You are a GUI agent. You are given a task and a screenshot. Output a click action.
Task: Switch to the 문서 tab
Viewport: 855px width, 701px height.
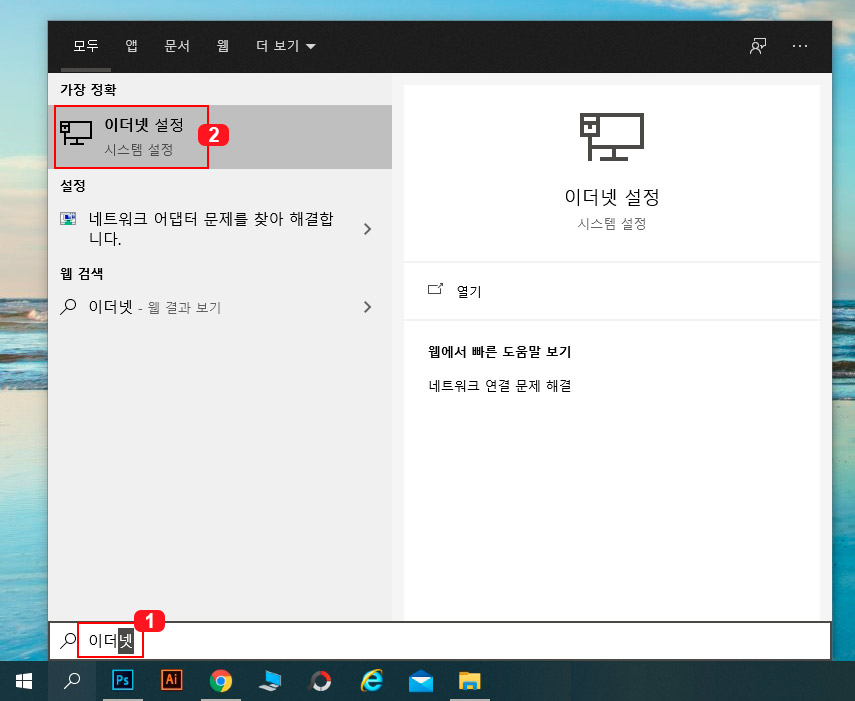click(177, 46)
